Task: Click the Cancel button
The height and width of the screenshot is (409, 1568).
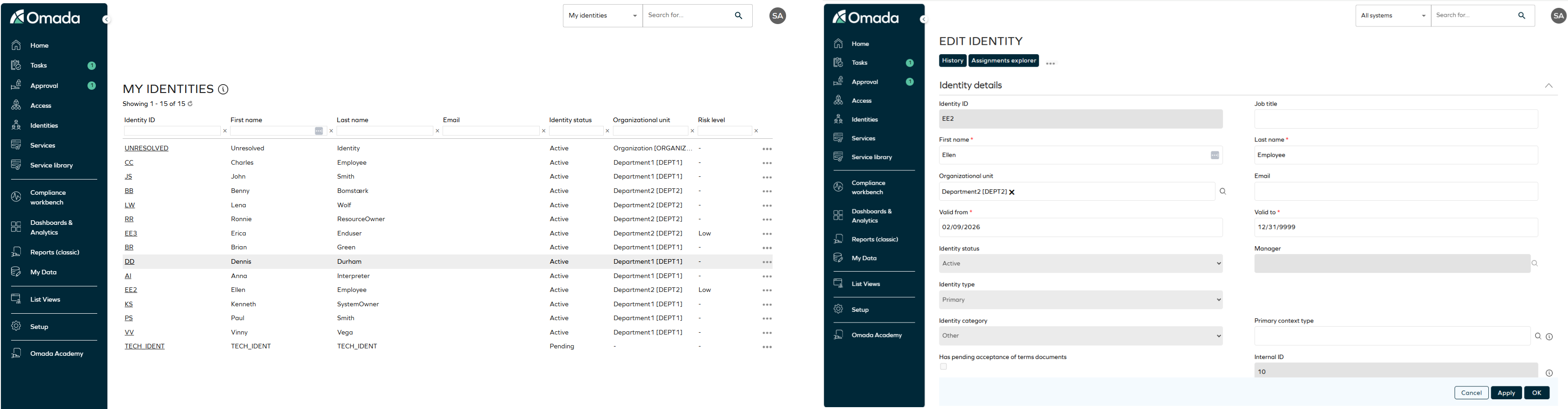Action: pyautogui.click(x=1471, y=393)
